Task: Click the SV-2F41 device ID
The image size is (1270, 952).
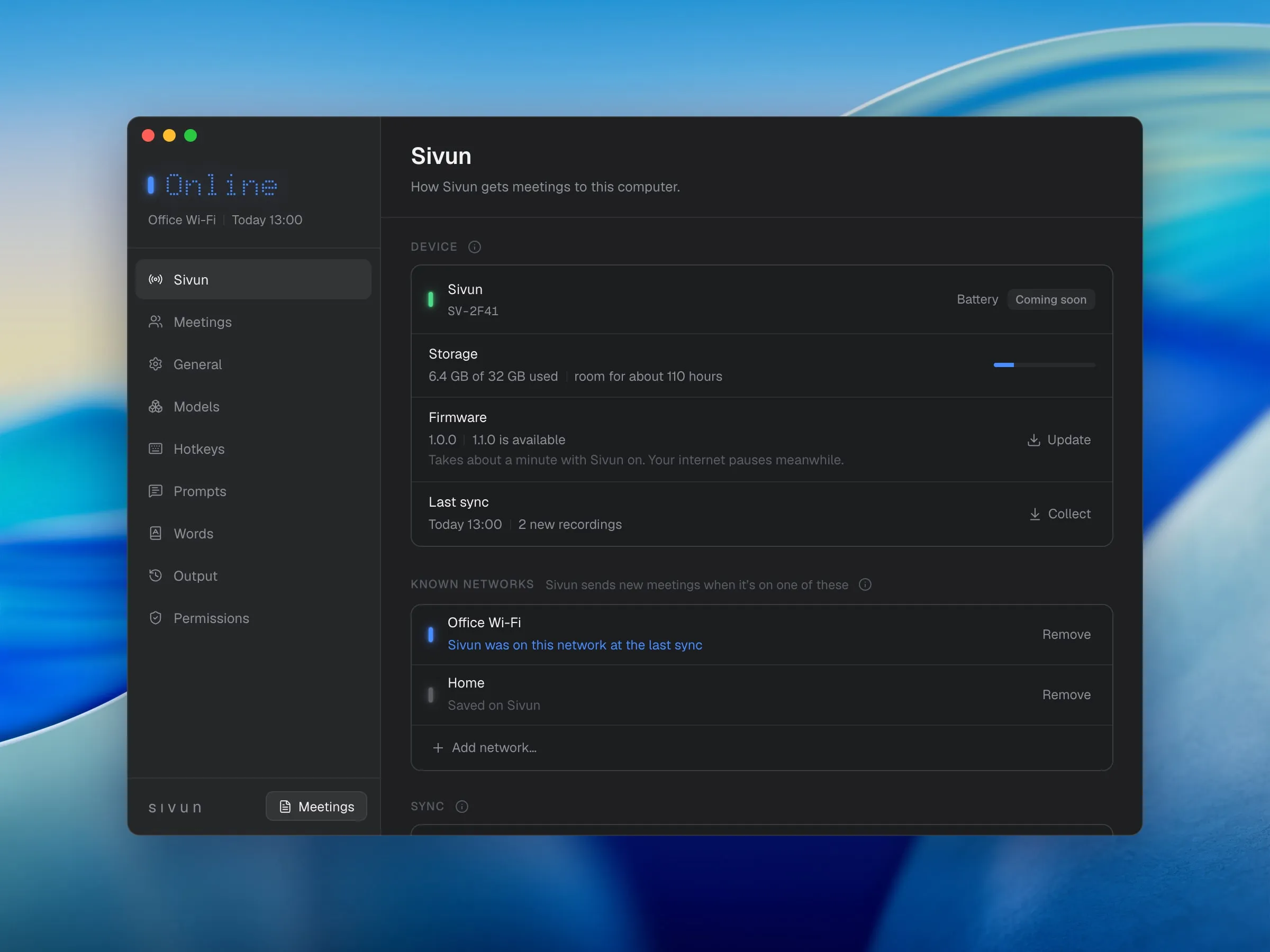Action: point(473,311)
